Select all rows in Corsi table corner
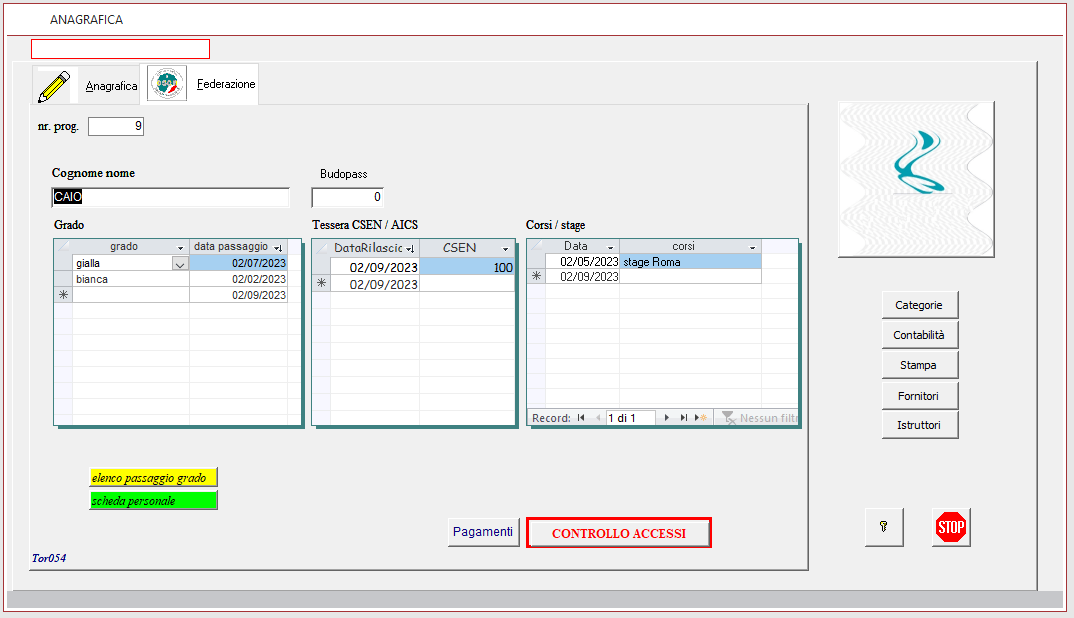 (536, 246)
